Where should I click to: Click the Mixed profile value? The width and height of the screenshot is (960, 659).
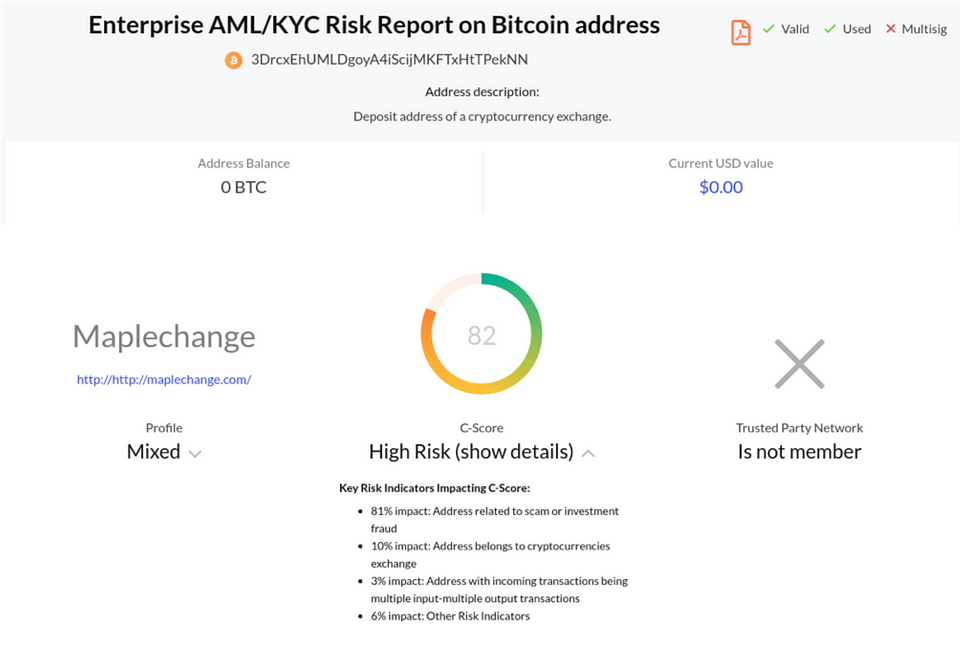[154, 452]
